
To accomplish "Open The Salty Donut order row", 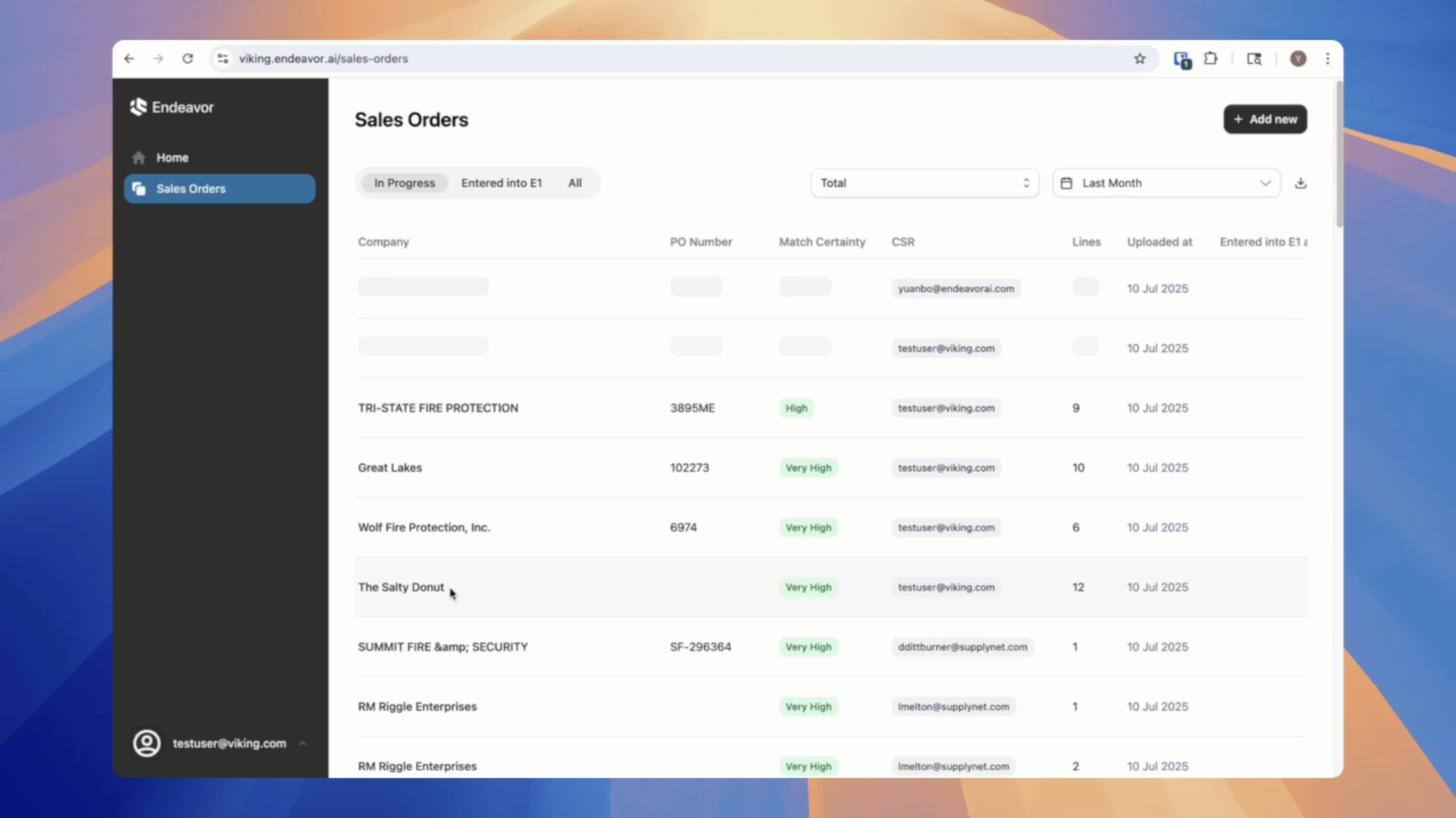I will pyautogui.click(x=401, y=587).
